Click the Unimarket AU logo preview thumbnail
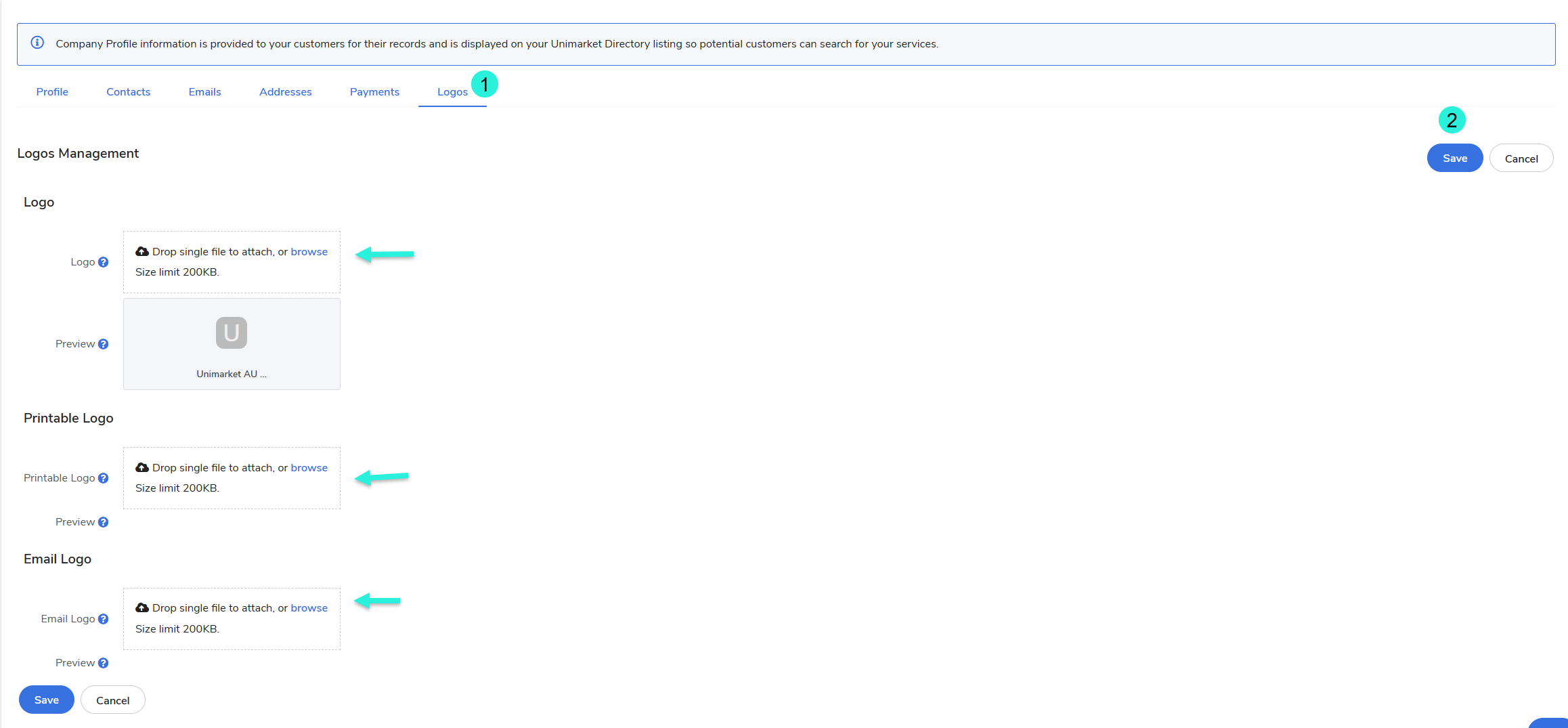 (x=232, y=333)
